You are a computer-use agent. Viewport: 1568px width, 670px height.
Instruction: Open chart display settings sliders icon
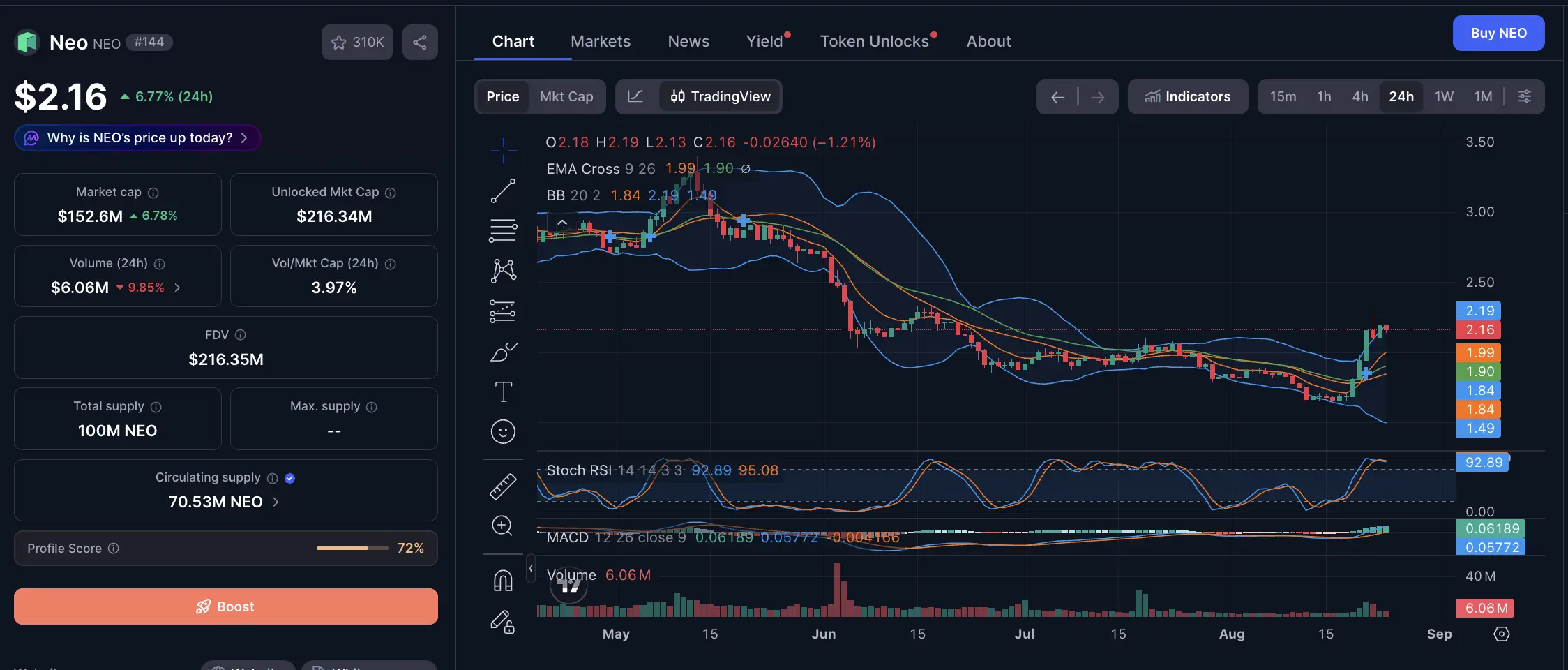pos(1525,96)
